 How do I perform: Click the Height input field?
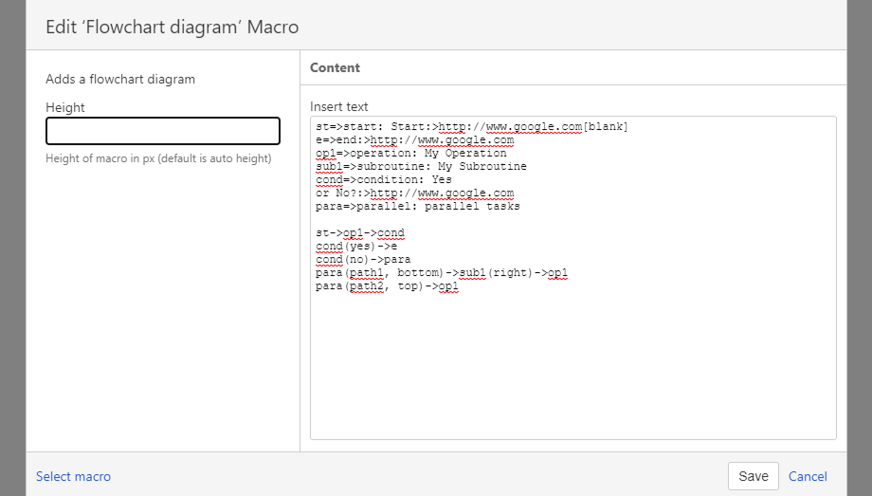(163, 131)
